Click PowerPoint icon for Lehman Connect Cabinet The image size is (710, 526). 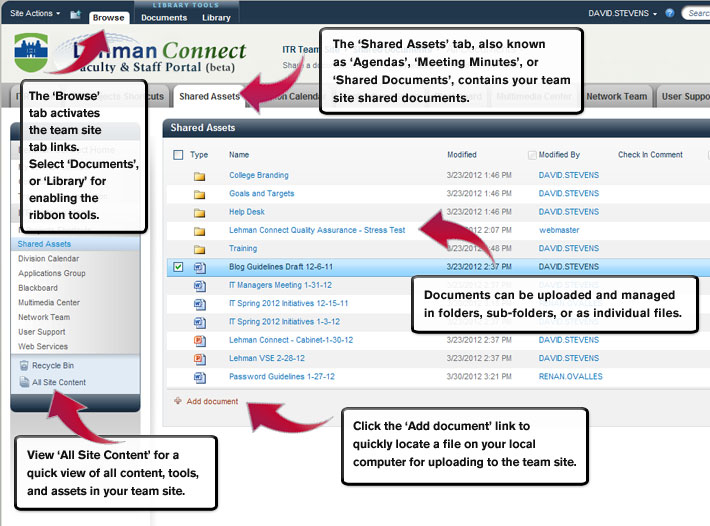click(200, 340)
